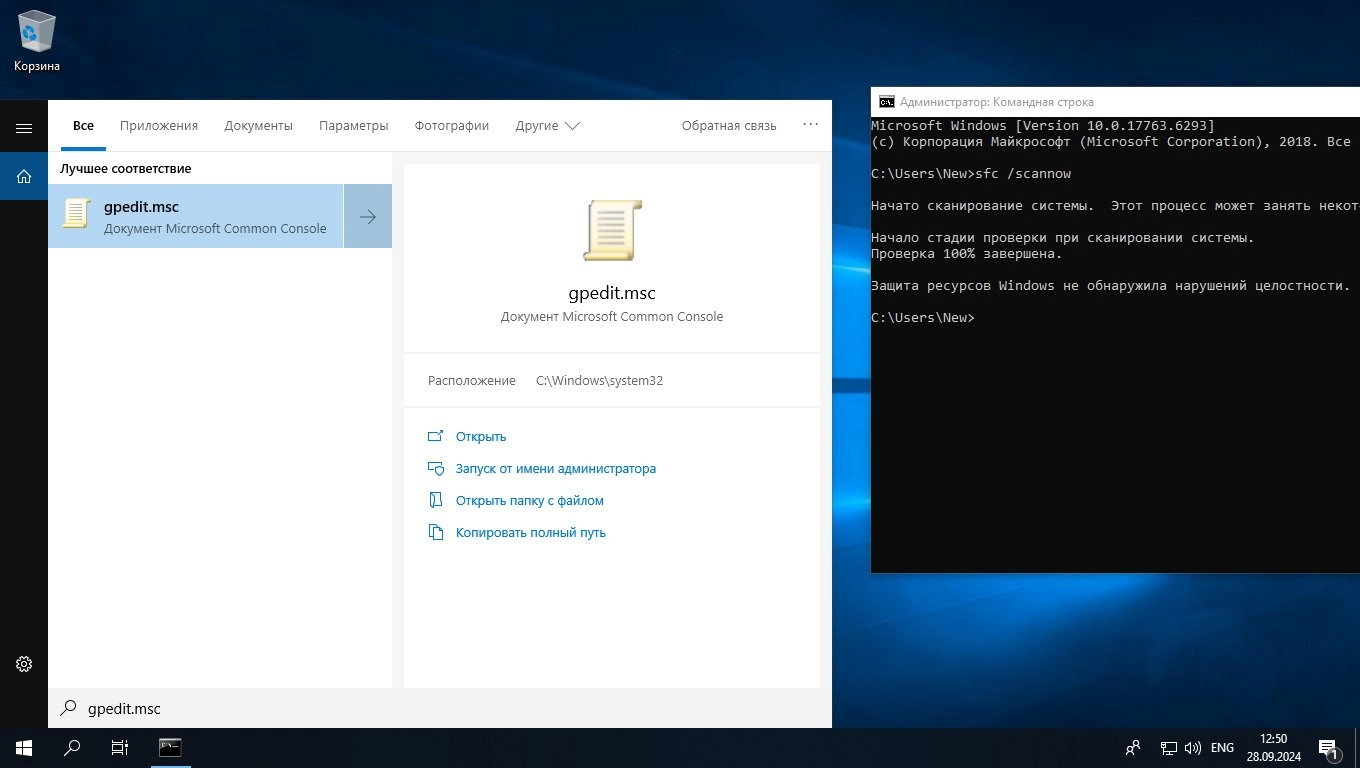Click the network tray icon
1360x768 pixels.
coord(1168,747)
